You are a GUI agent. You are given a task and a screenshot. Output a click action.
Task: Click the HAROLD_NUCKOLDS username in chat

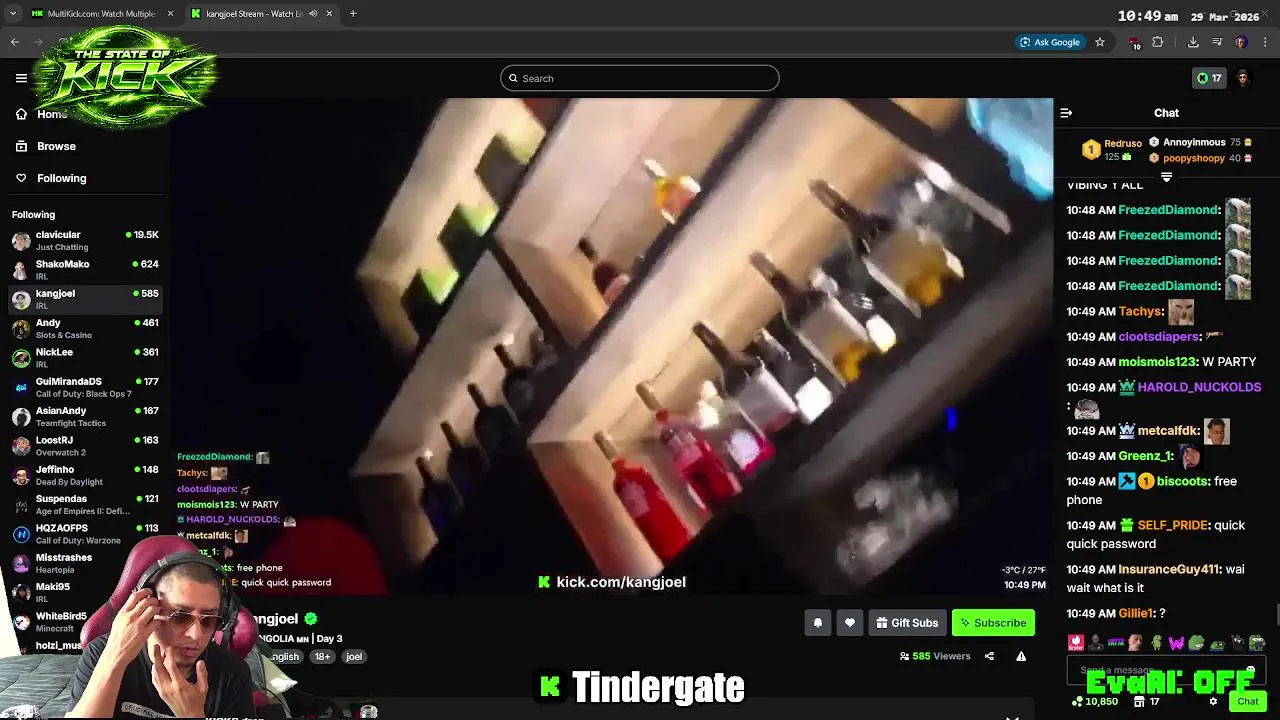pos(1199,387)
